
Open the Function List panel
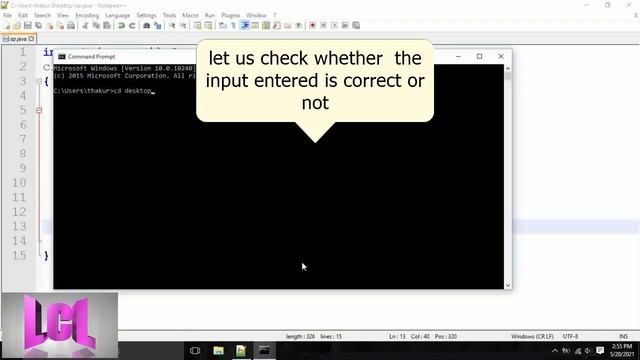coord(277,26)
